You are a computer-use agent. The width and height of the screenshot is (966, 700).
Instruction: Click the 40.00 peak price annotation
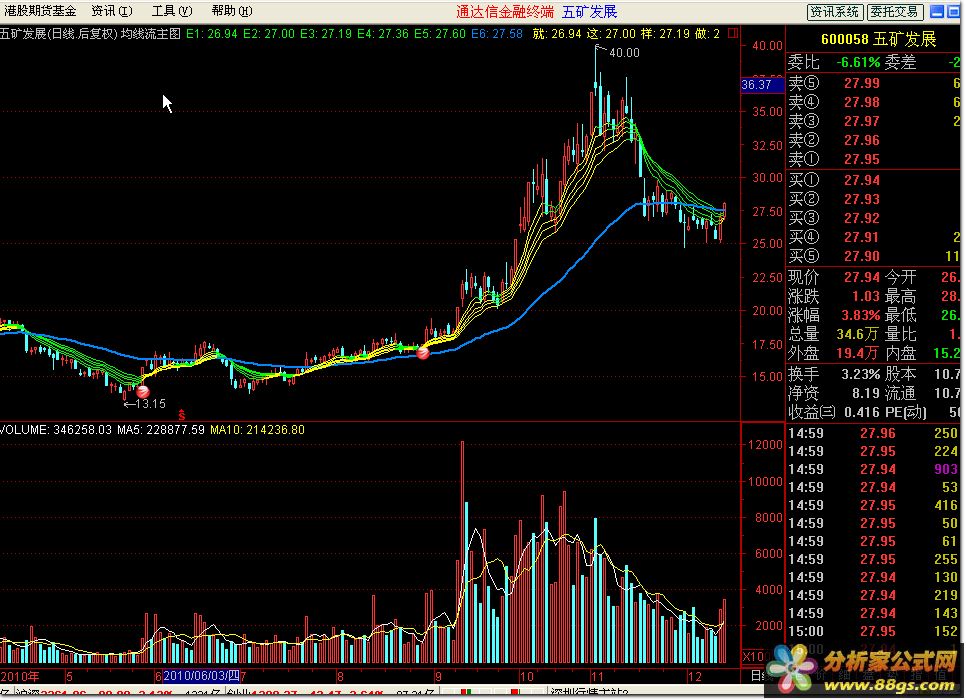point(624,53)
